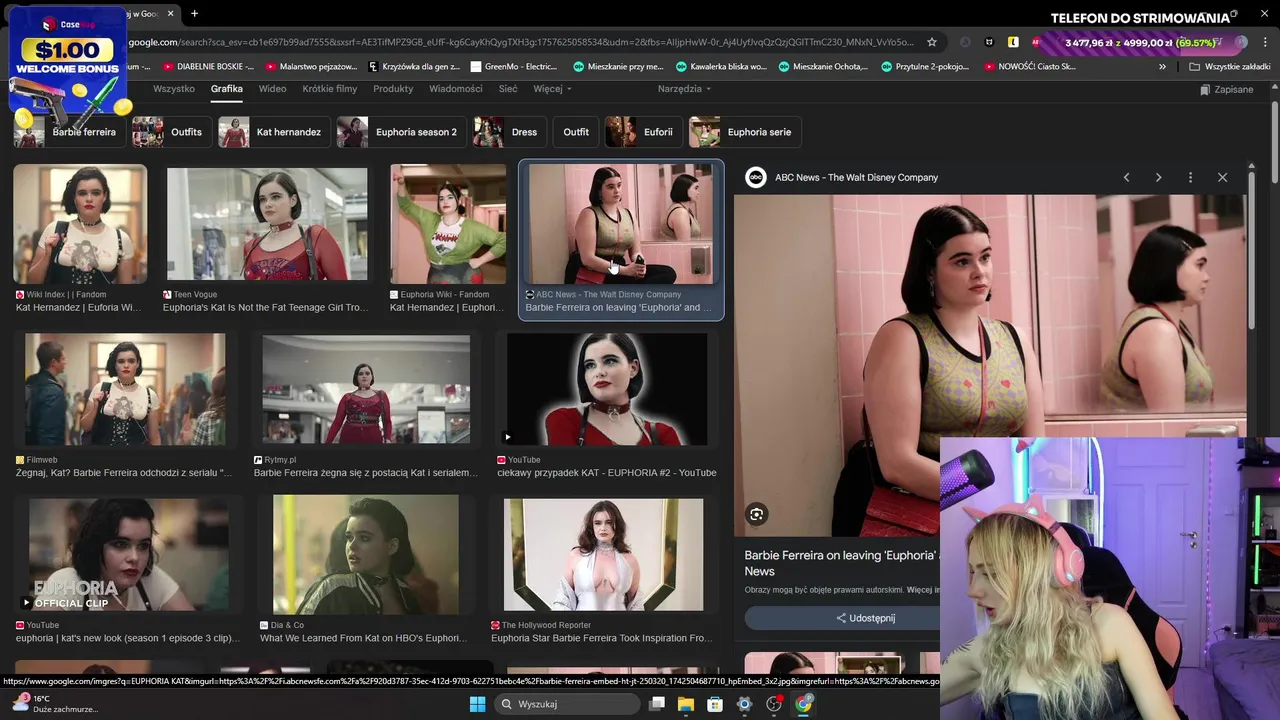Screen dimensions: 1280x720
Task: Select the Outfits filter chip
Action: [171, 132]
